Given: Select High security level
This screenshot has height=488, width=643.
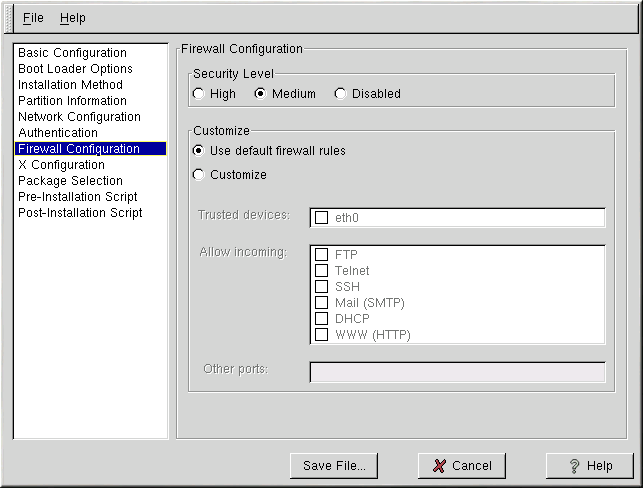Looking at the screenshot, I should pos(199,94).
